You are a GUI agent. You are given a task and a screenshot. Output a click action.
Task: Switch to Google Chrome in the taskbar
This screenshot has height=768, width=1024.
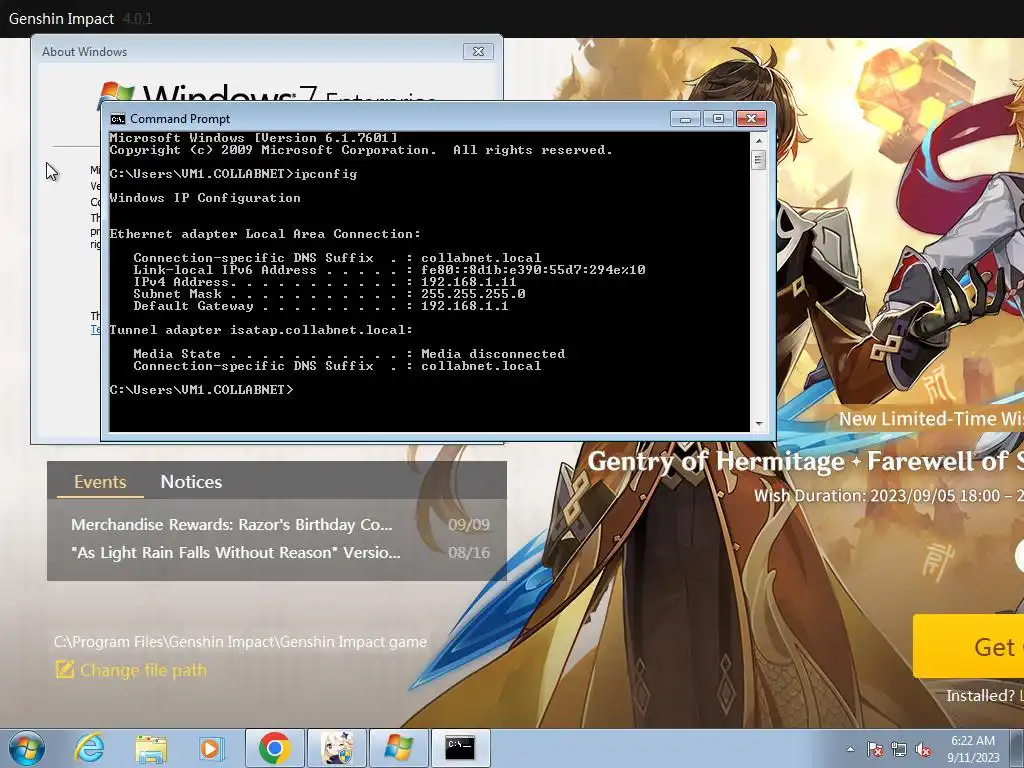pos(274,748)
